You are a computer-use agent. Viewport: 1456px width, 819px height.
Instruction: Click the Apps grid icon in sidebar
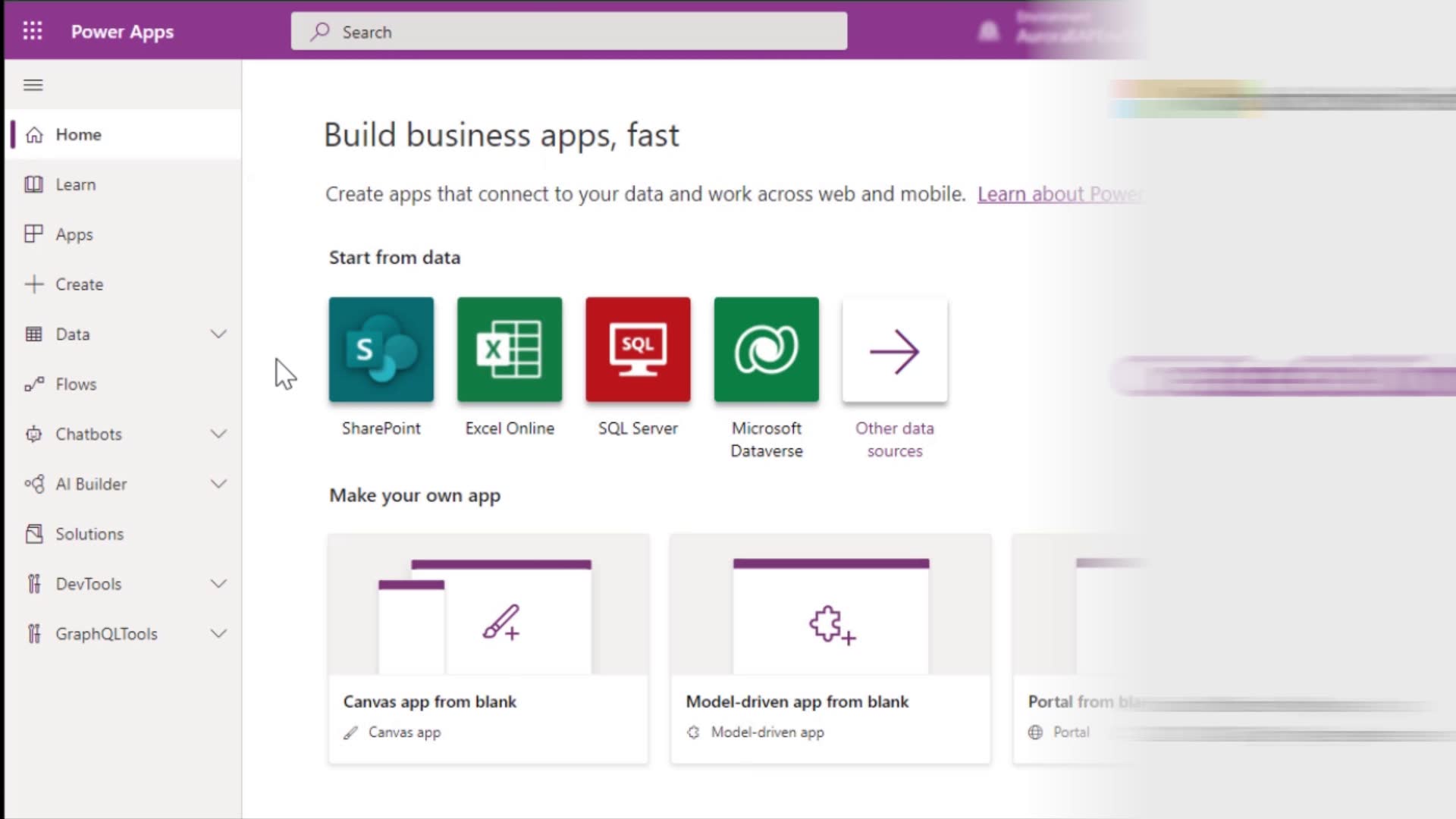34,234
